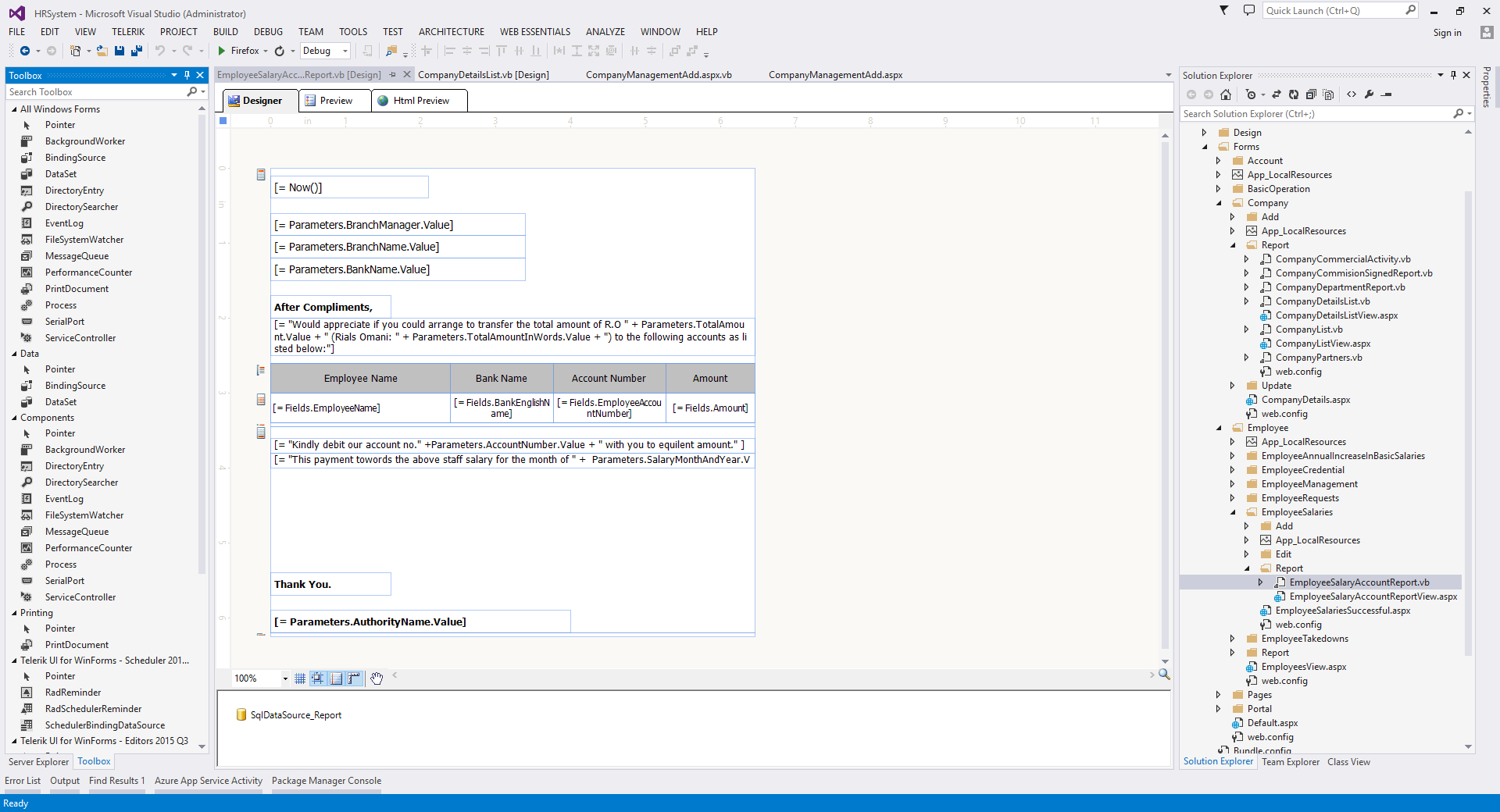The height and width of the screenshot is (812, 1500).
Task: Open the Error List panel
Action: point(23,781)
